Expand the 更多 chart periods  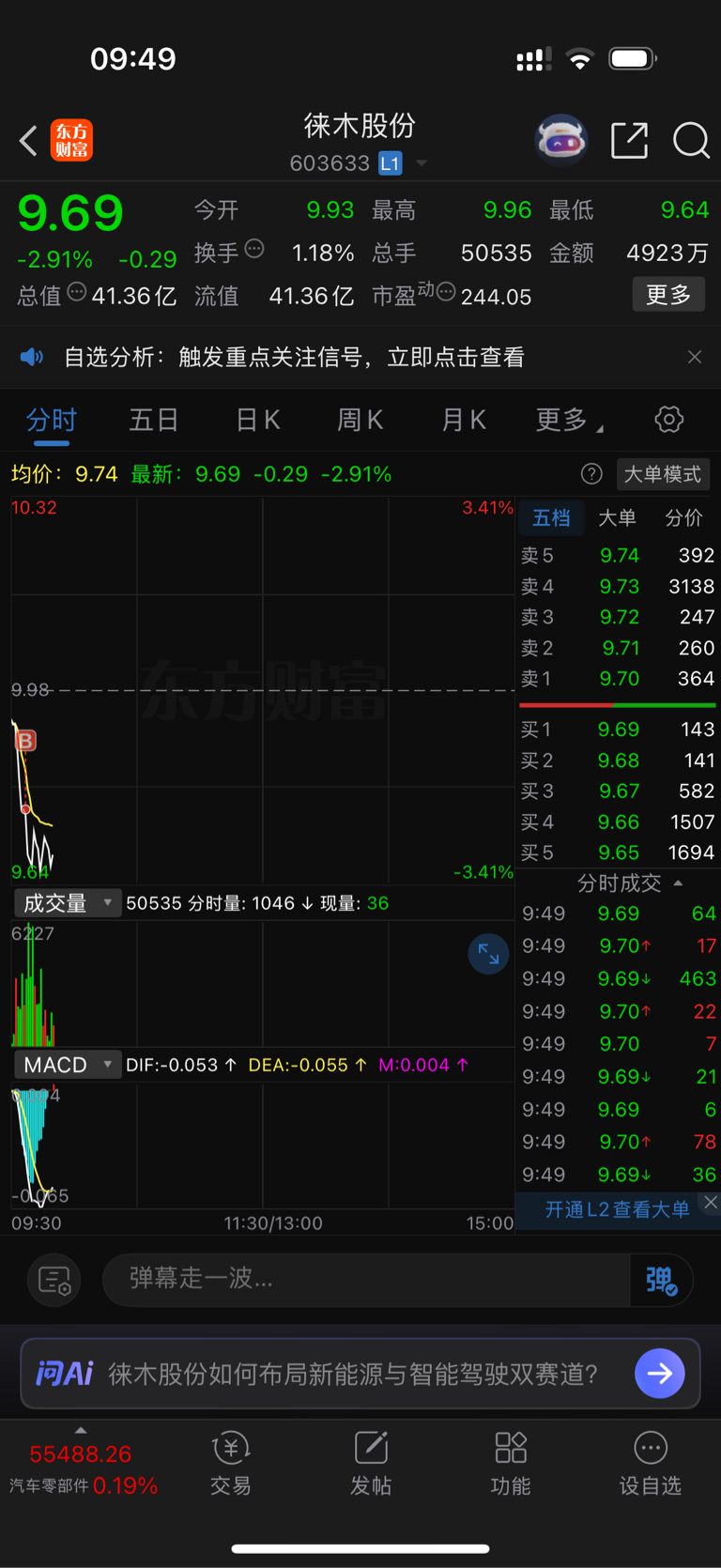569,420
